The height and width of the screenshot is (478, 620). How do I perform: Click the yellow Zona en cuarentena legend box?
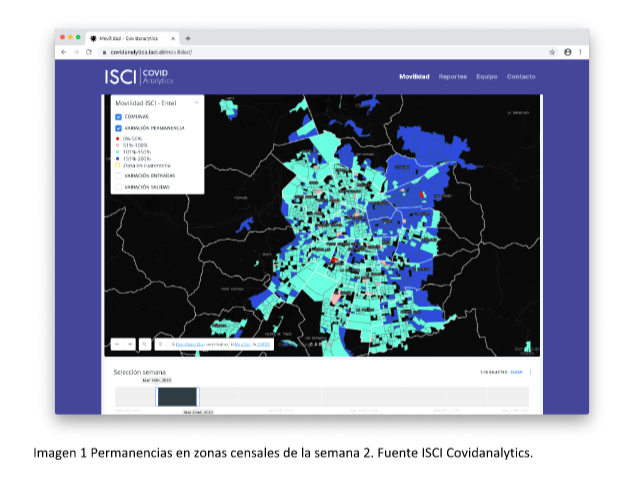coord(117,165)
